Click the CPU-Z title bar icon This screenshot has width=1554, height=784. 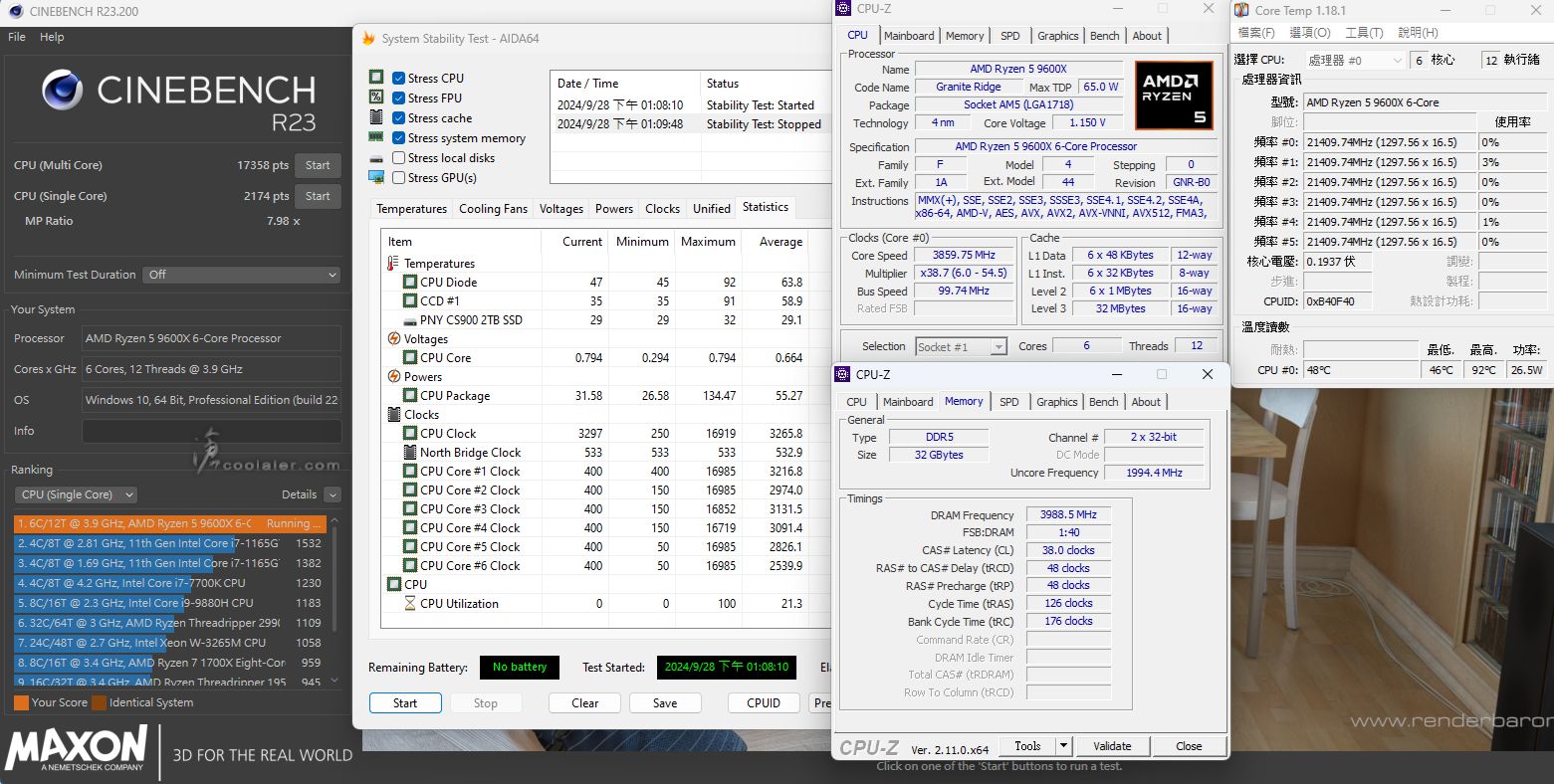pos(843,8)
